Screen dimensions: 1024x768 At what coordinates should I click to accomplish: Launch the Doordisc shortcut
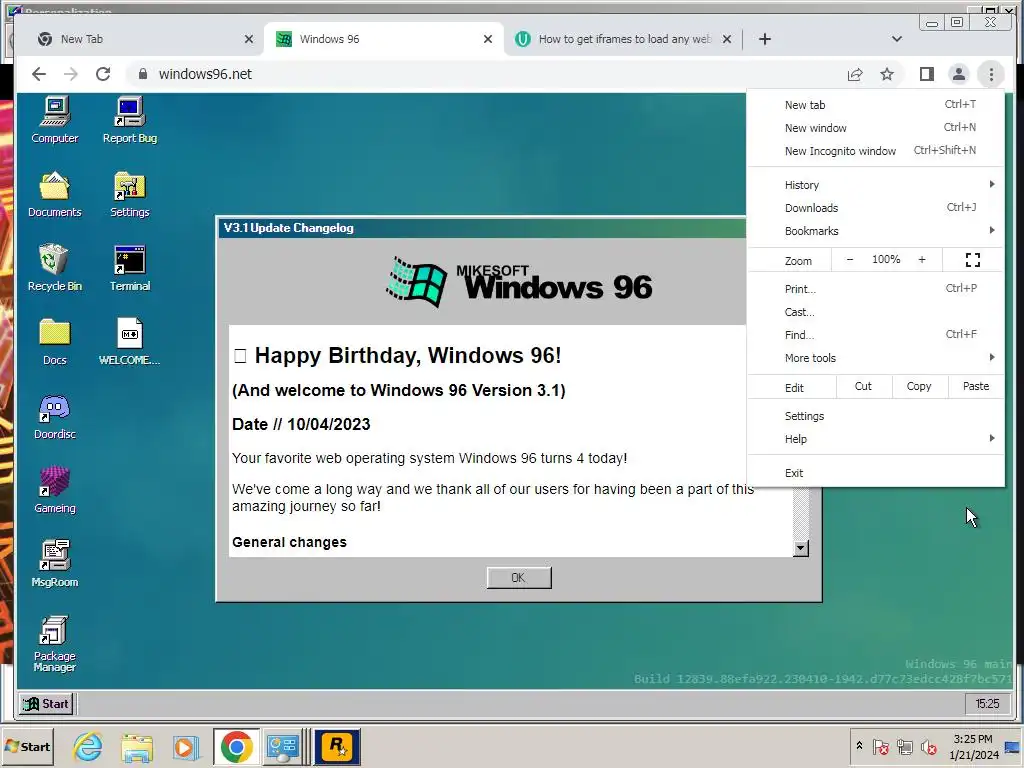coord(55,416)
